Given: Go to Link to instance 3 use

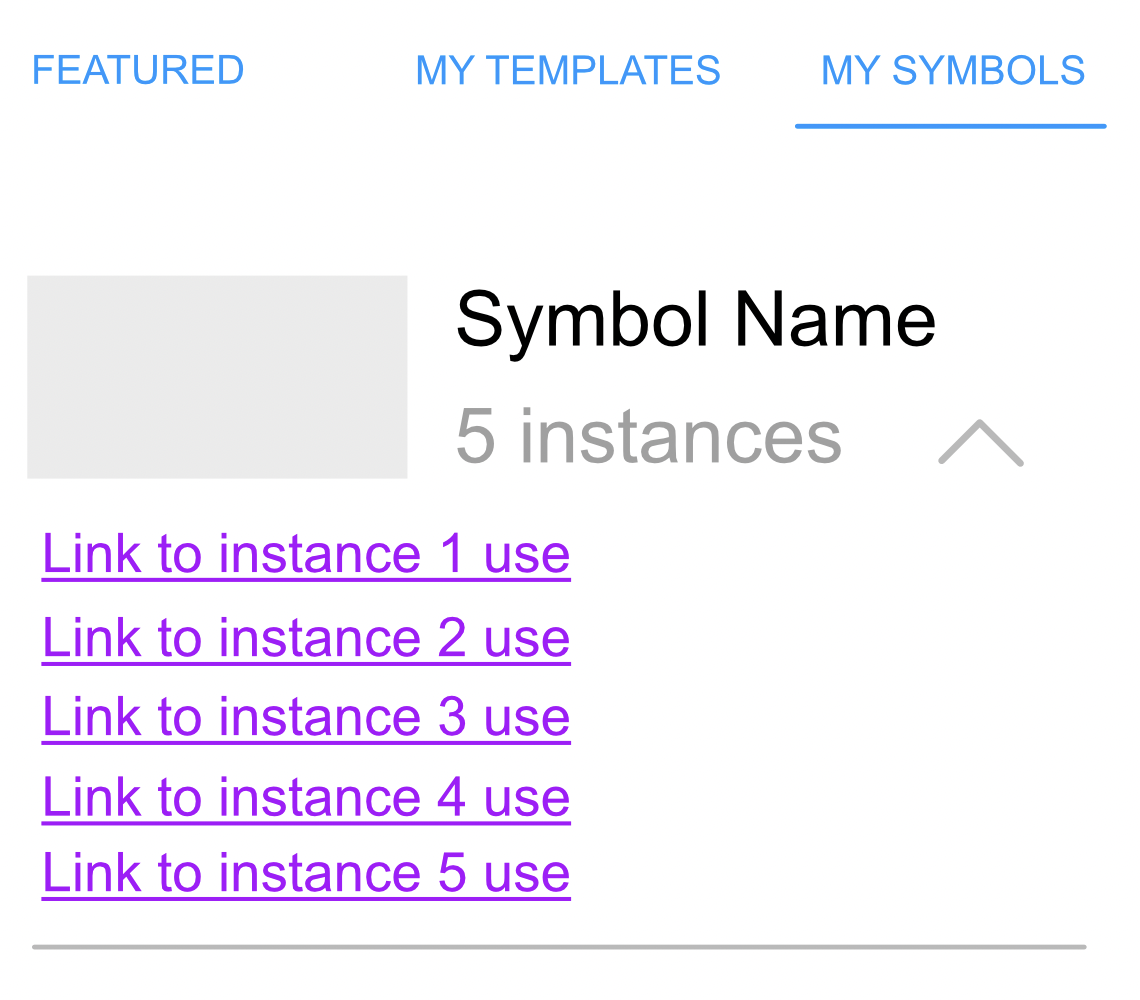Looking at the screenshot, I should [x=306, y=717].
